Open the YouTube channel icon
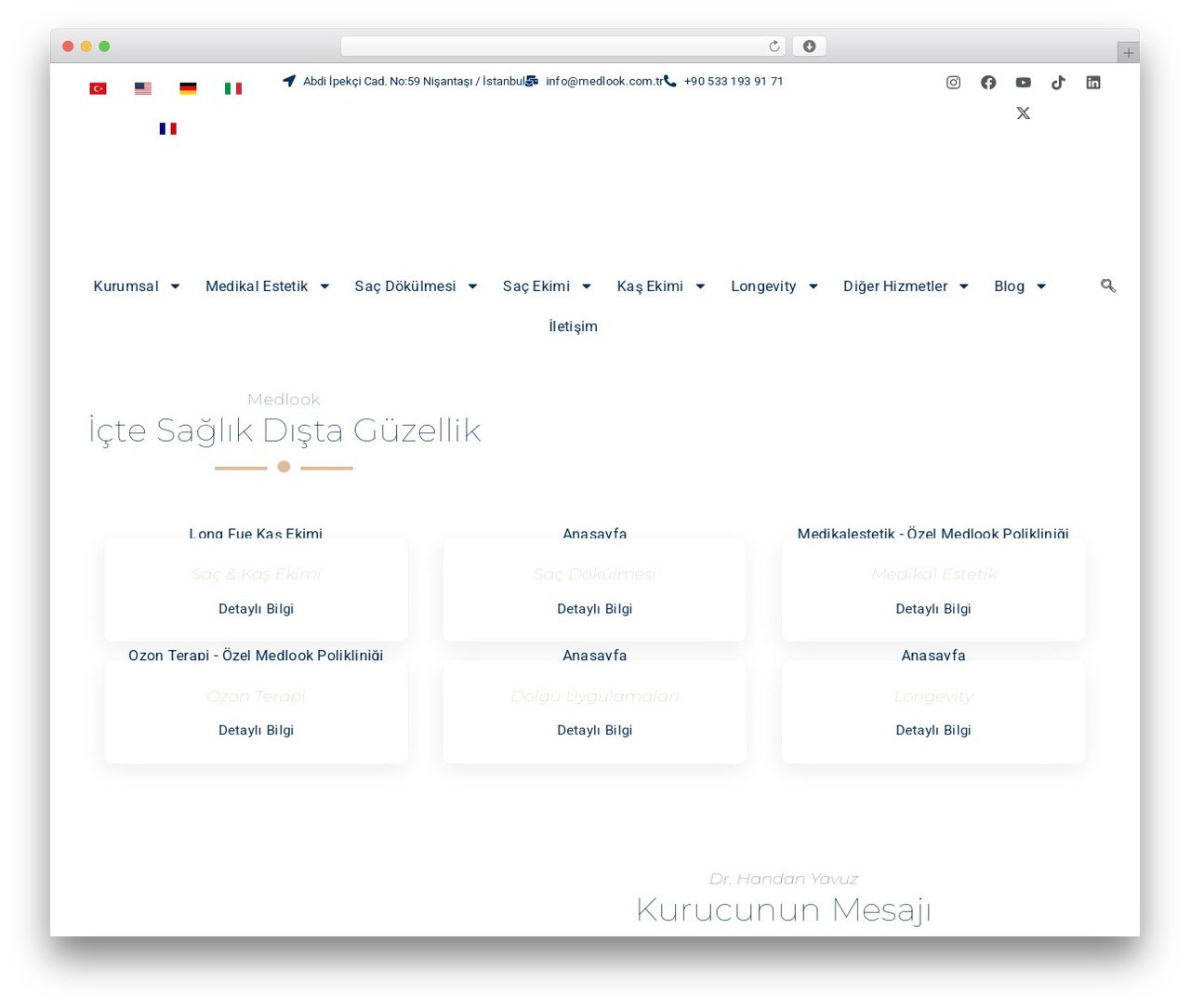 click(1024, 83)
